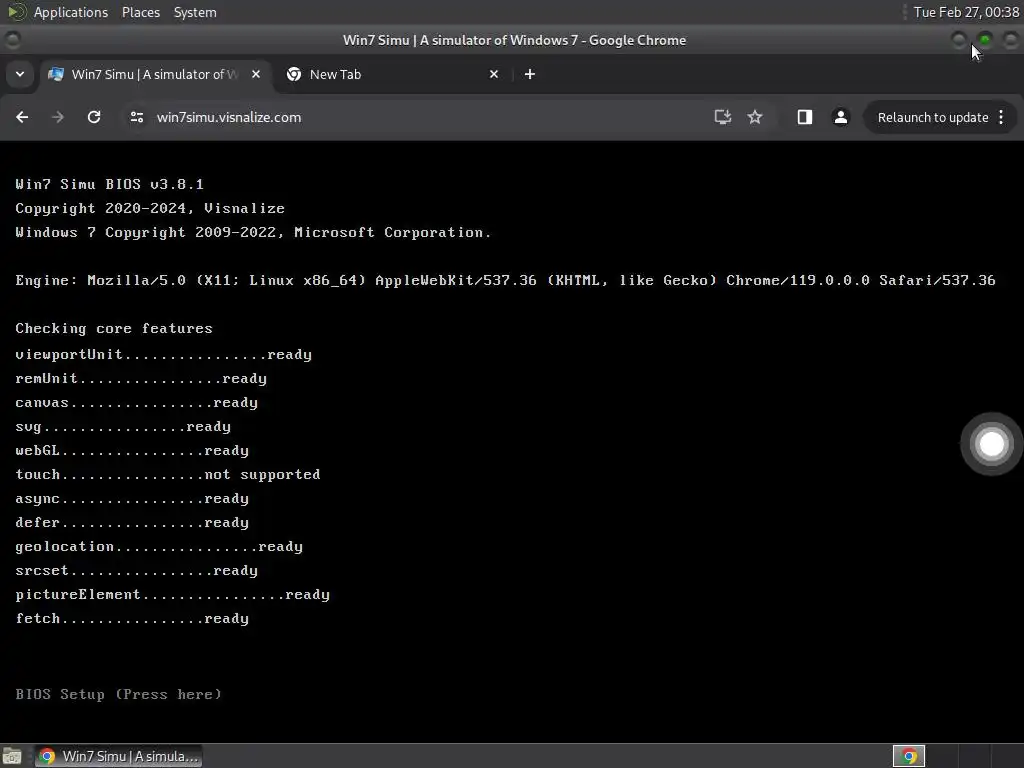
Task: Click the floating white circular button
Action: (991, 444)
